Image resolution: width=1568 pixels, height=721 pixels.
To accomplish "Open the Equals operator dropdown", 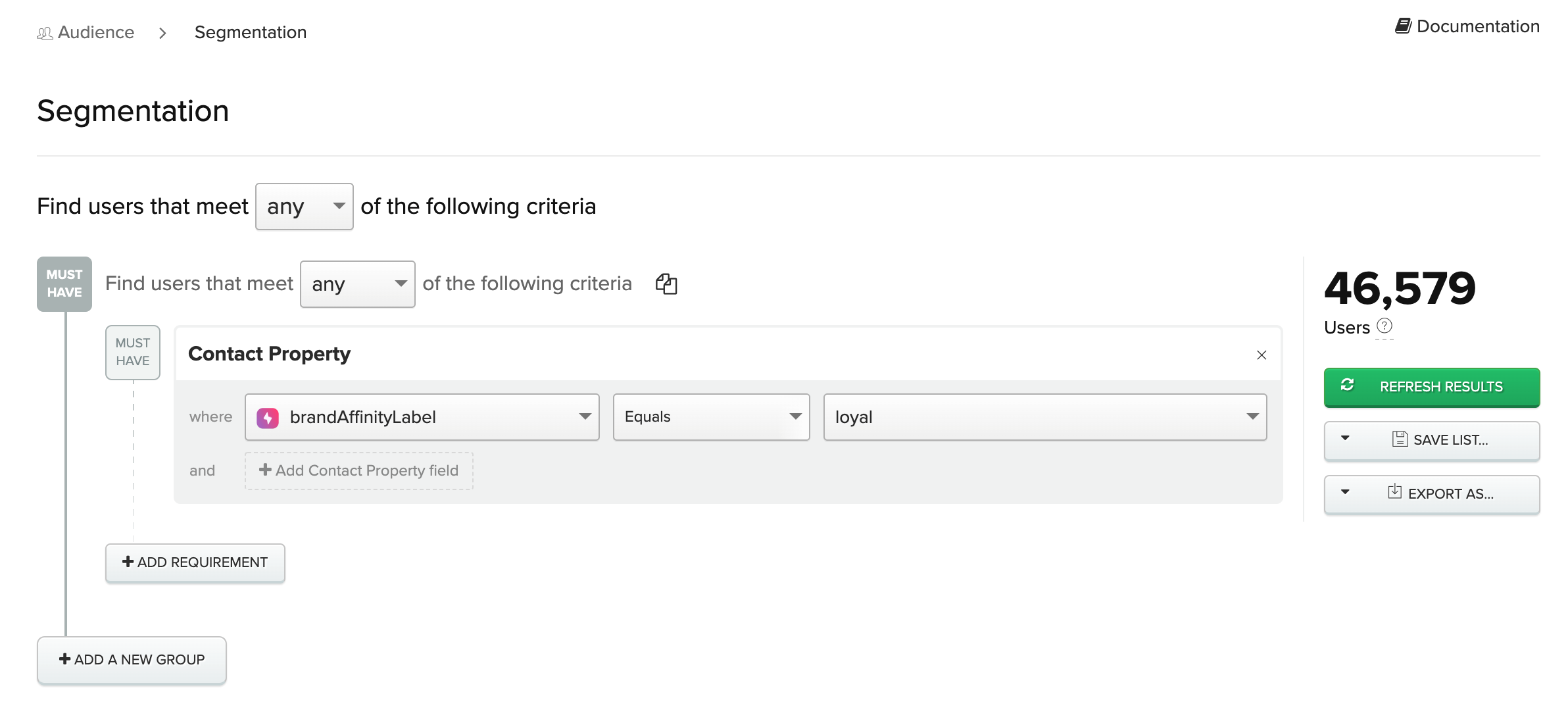I will [712, 417].
